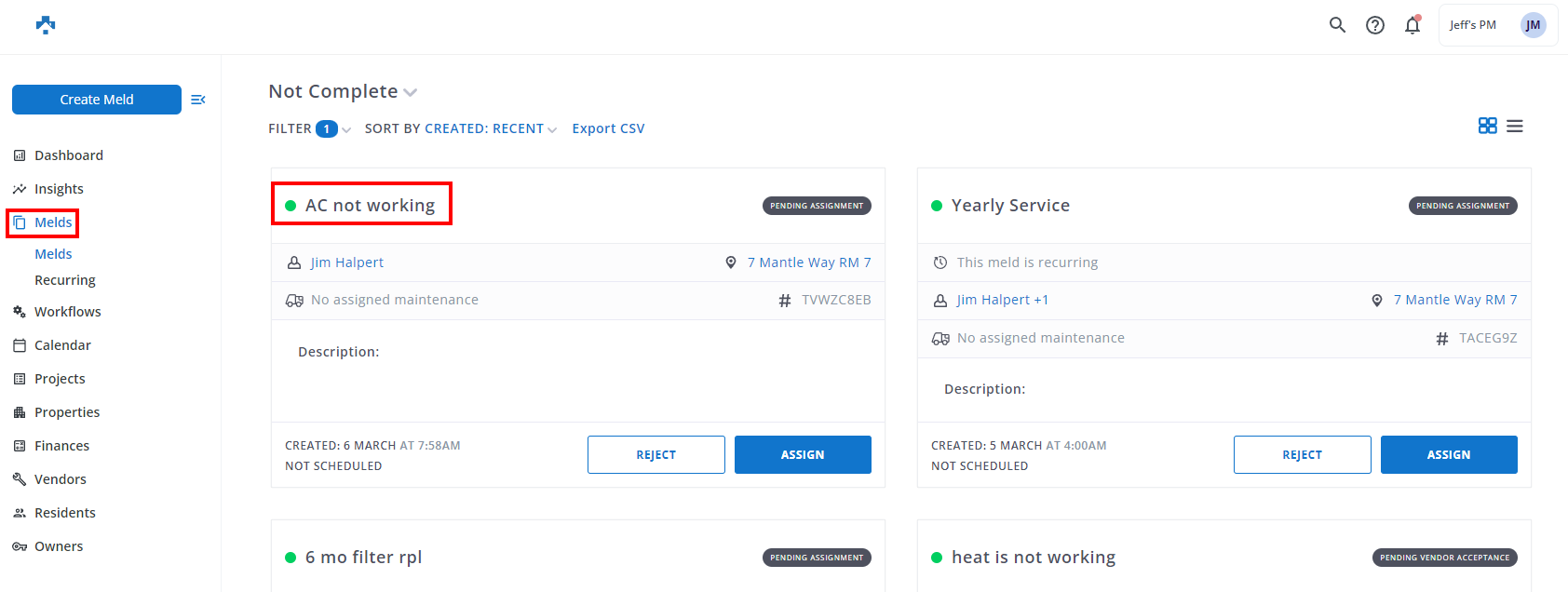Open notifications bell icon
Image resolution: width=1568 pixels, height=592 pixels.
(x=1413, y=25)
